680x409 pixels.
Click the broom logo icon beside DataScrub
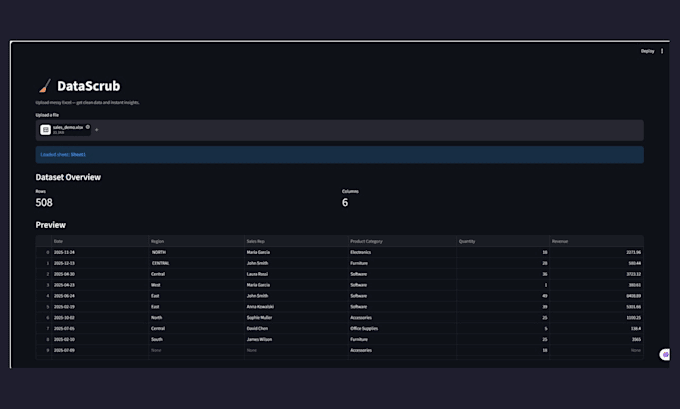pos(45,86)
